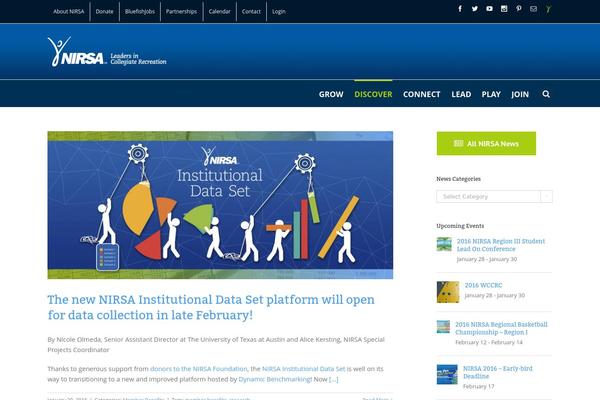The height and width of the screenshot is (400, 600).
Task: Open the LEAD main menu
Action: (x=461, y=94)
